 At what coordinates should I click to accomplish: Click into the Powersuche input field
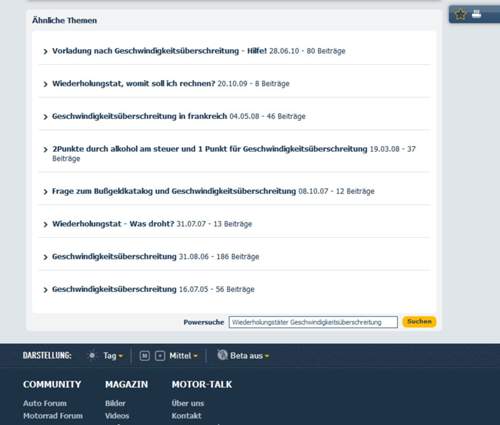313,322
